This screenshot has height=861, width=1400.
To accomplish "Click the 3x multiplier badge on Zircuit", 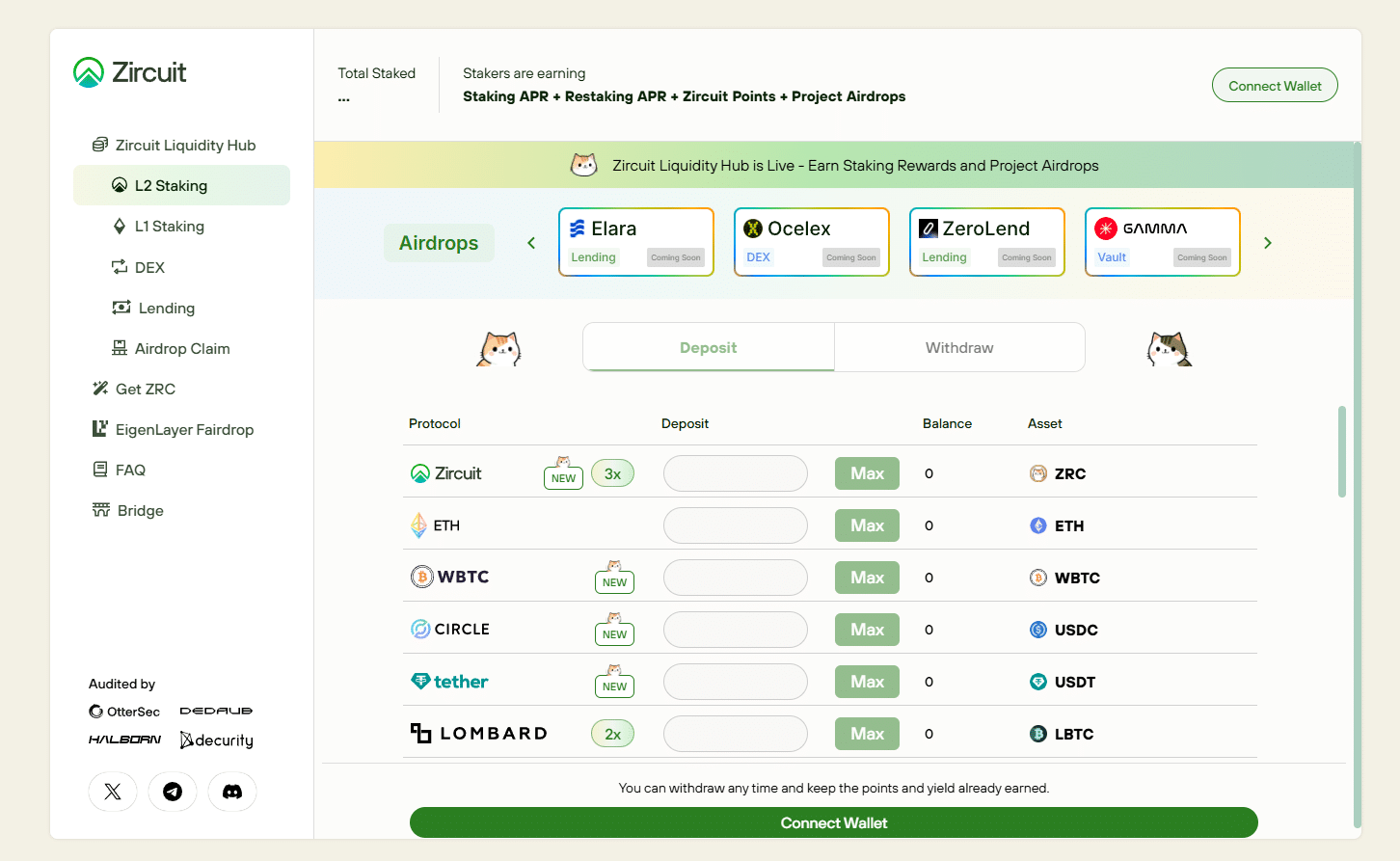I will coord(612,473).
